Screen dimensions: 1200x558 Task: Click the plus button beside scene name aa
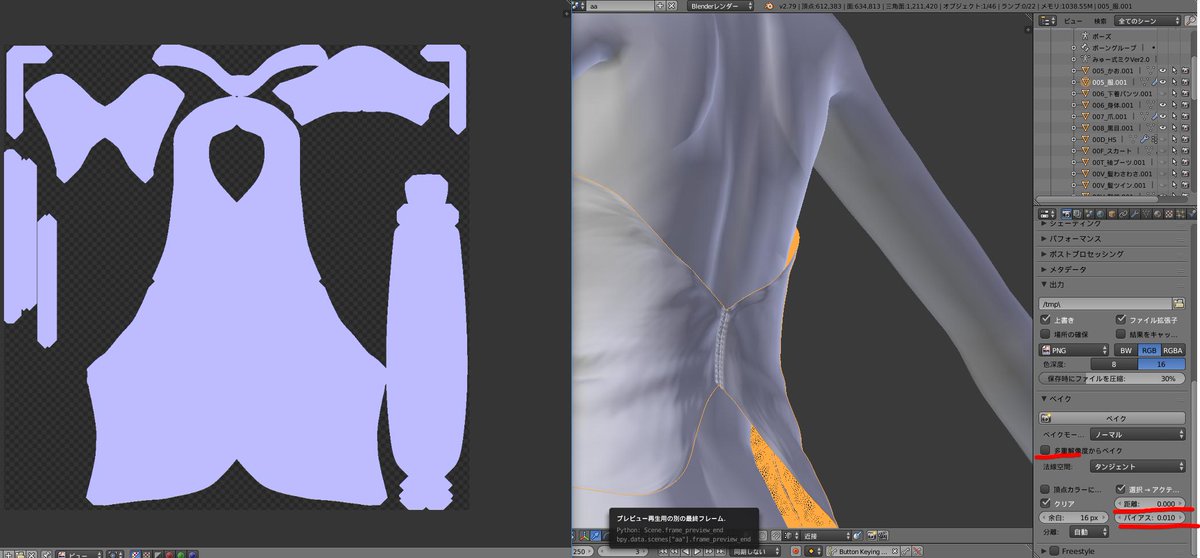659,6
